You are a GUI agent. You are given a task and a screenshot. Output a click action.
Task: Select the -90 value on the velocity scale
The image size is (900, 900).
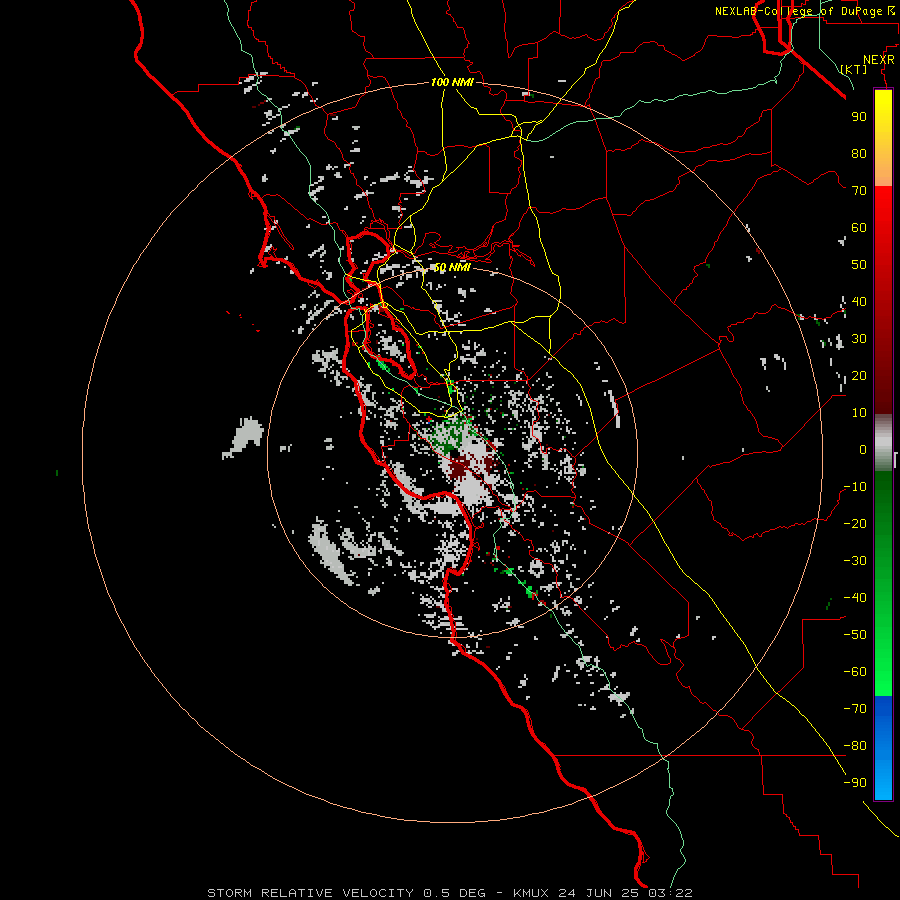(x=855, y=783)
